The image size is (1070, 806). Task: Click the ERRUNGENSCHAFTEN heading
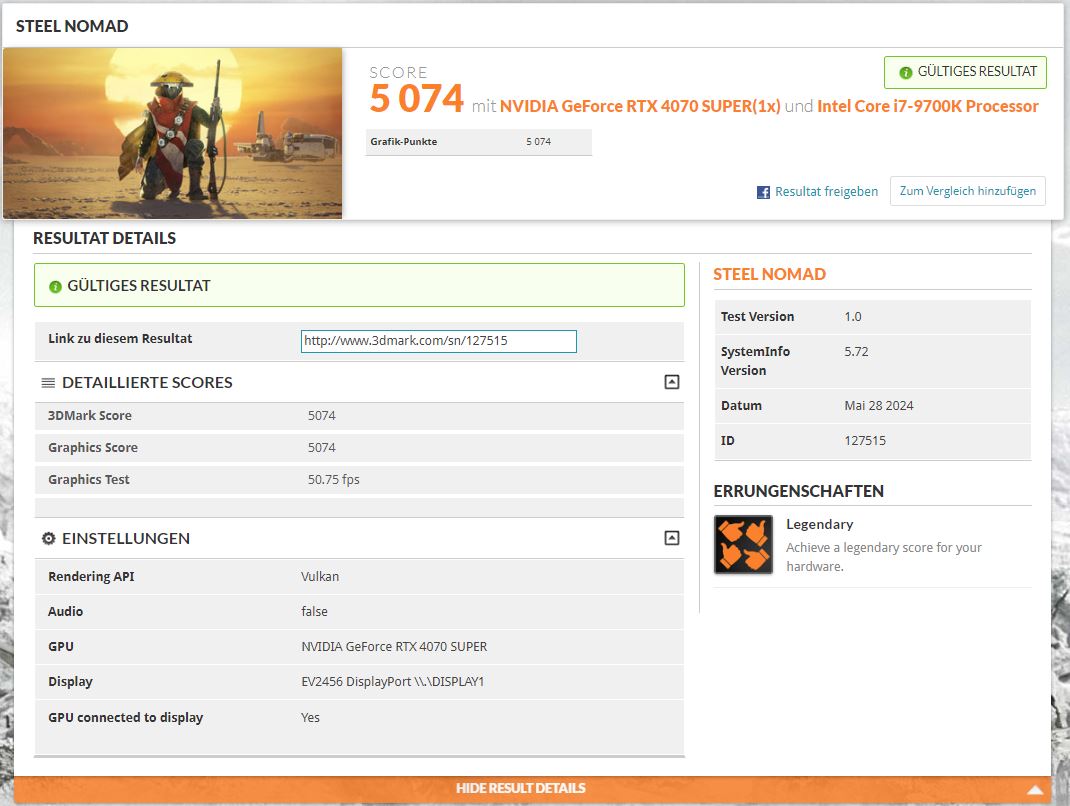[x=798, y=491]
